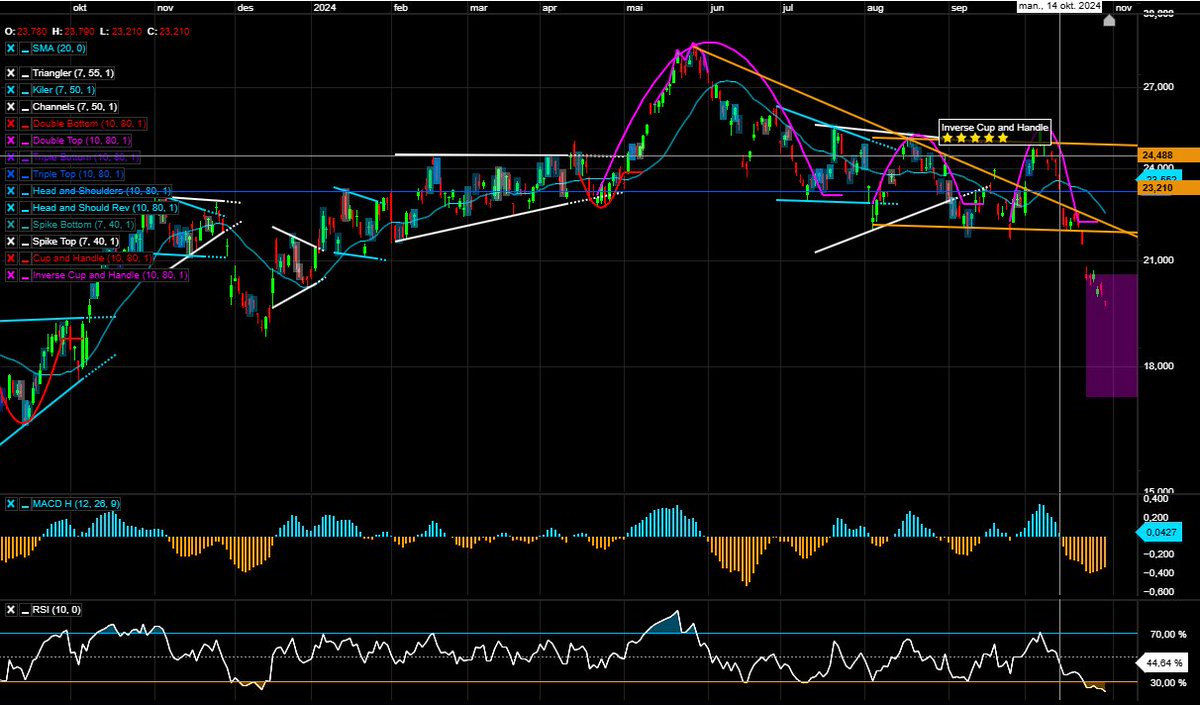Open Double Top (10, 80, 1) settings label
The width and height of the screenshot is (1200, 705).
click(x=83, y=140)
